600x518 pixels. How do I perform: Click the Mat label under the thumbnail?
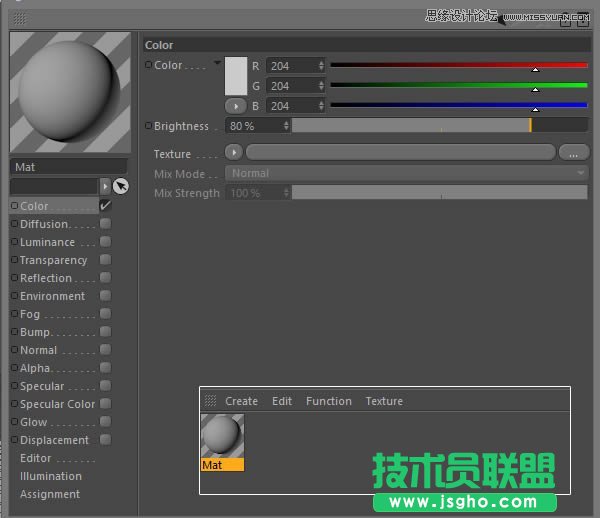222,464
